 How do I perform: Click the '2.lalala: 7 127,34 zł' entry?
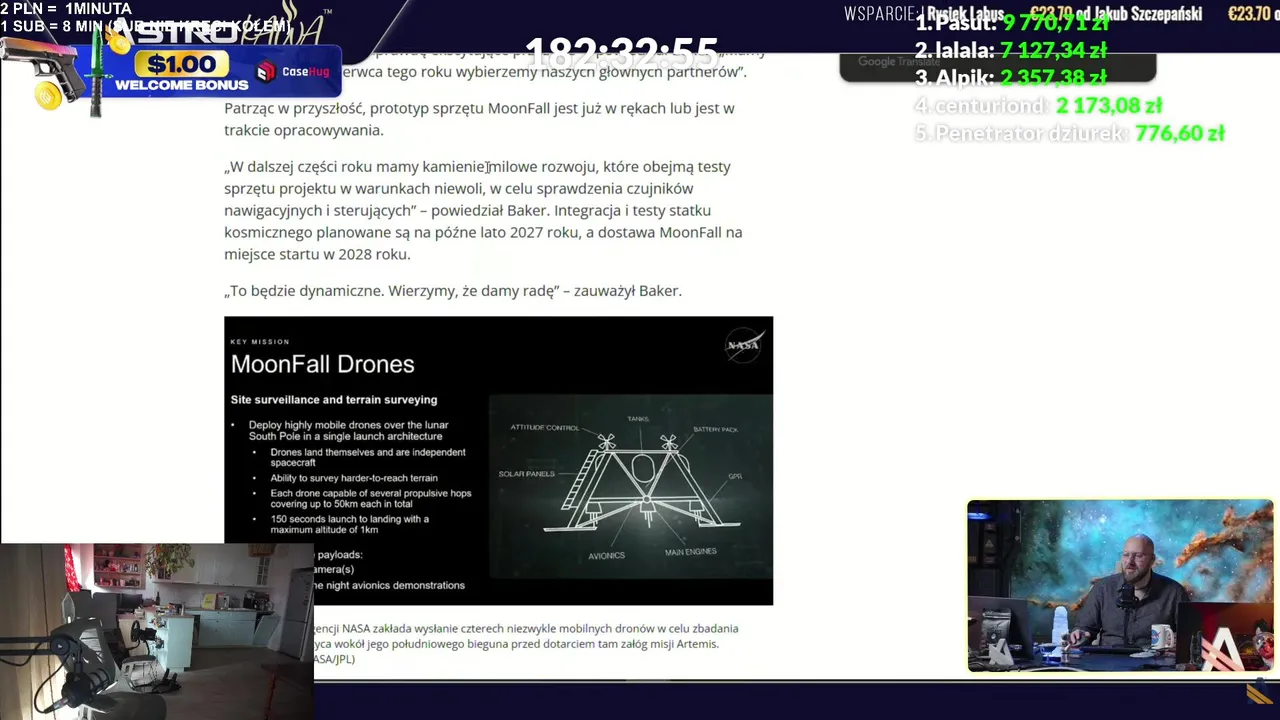[1010, 50]
